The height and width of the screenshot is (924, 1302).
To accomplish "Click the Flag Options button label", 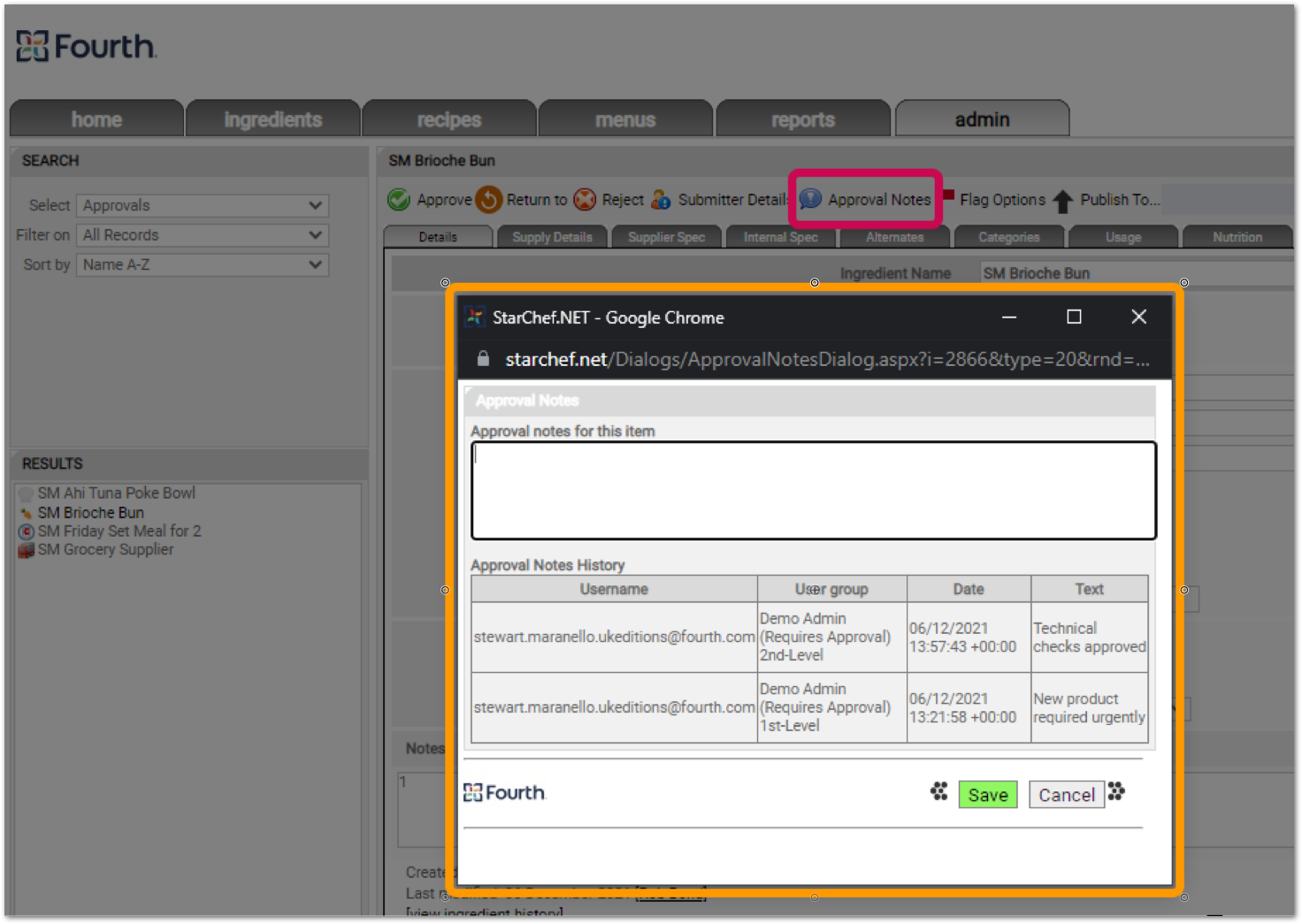I will click(x=1003, y=200).
